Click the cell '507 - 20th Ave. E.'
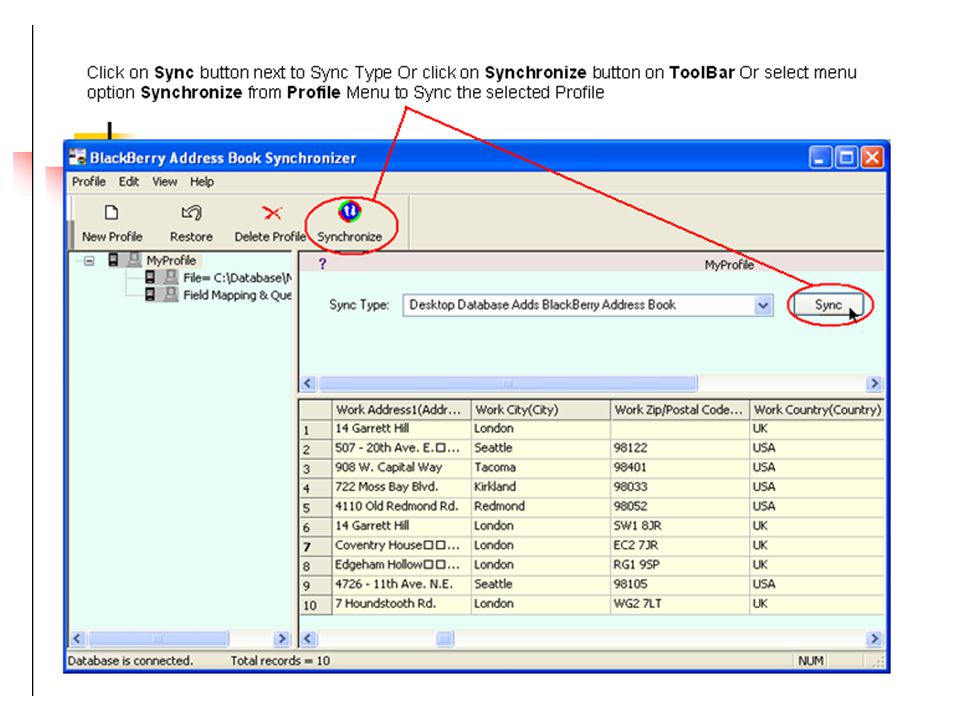960x720 pixels. [x=401, y=448]
